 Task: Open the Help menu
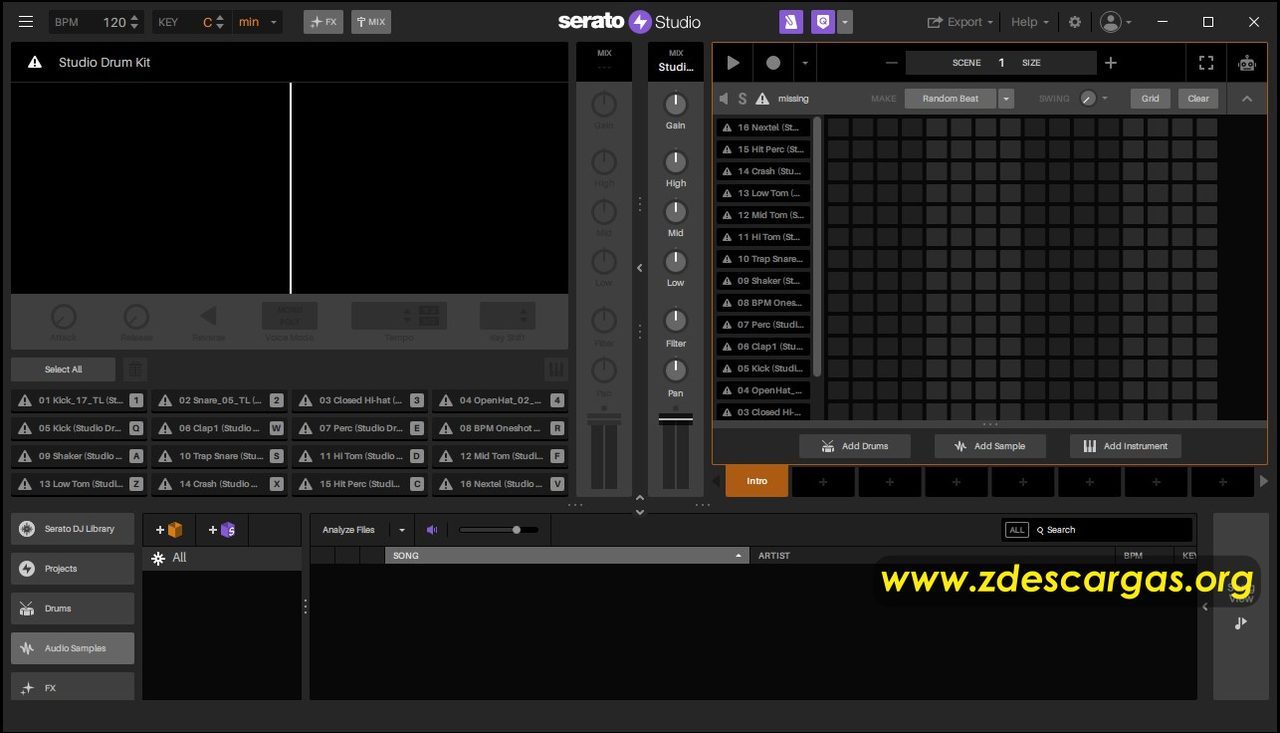[x=1030, y=22]
